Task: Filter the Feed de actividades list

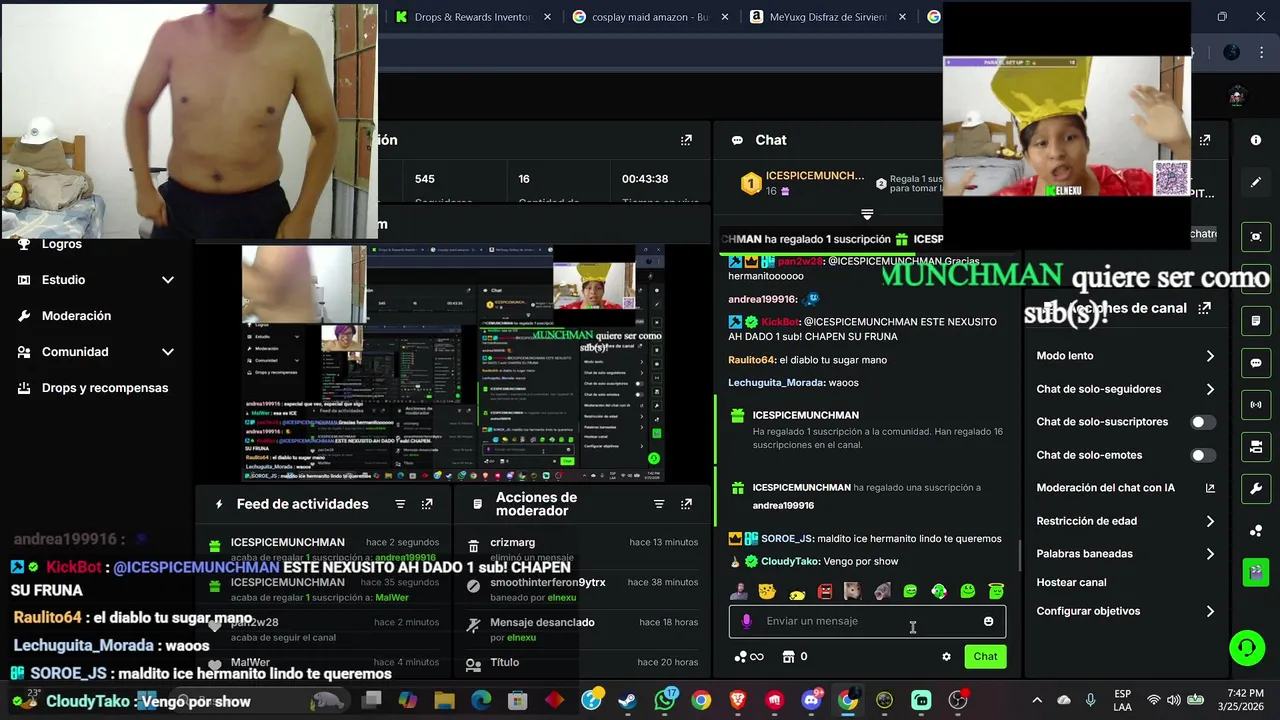Action: (400, 504)
